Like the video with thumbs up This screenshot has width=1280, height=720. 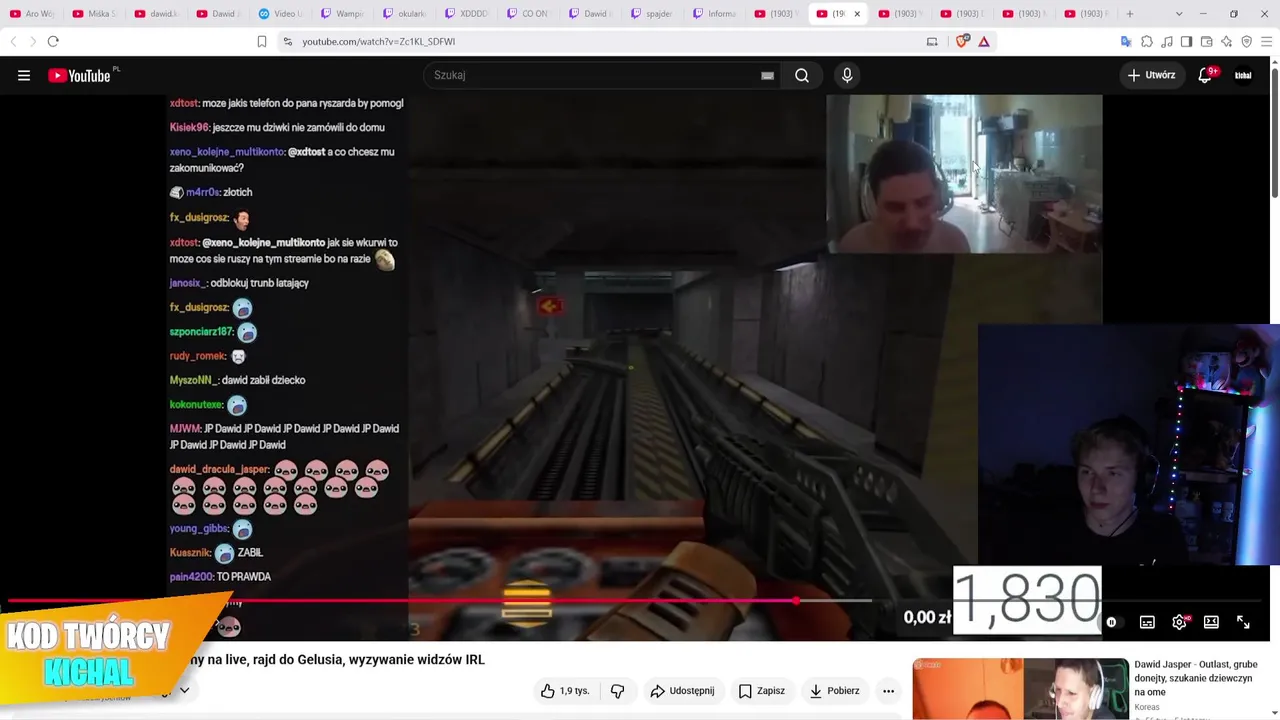click(565, 691)
